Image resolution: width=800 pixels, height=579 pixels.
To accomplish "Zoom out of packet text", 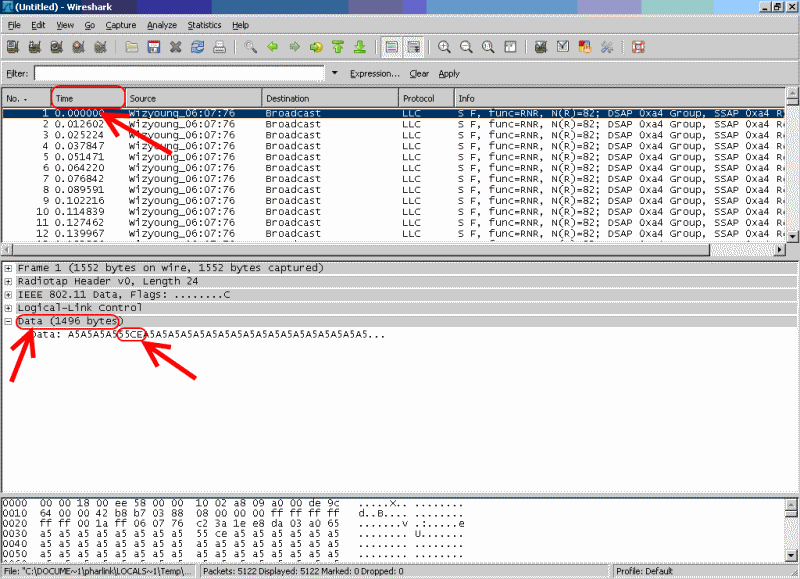I will click(466, 47).
